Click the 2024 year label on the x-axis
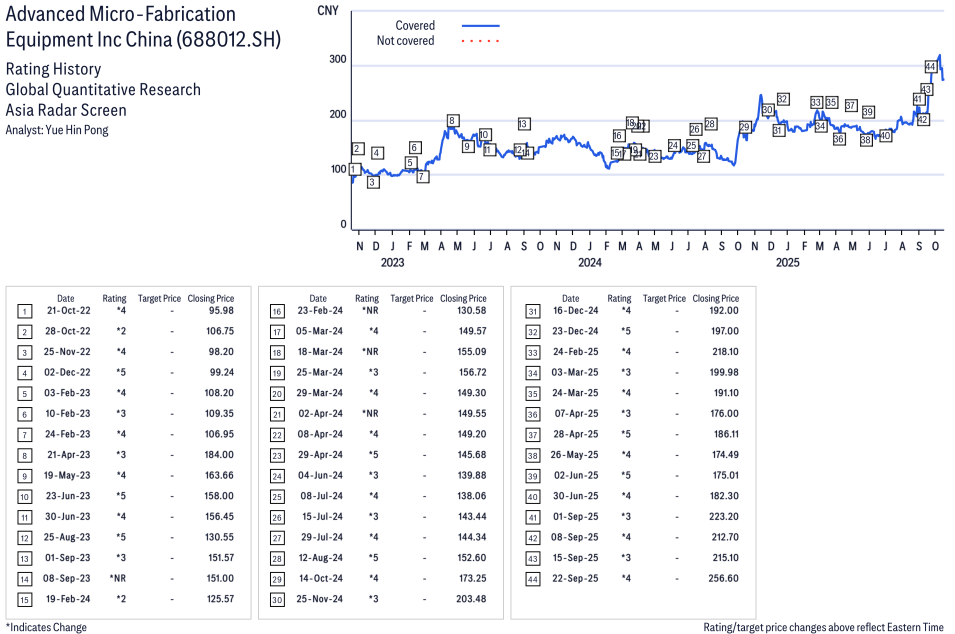Viewport: 955px width, 634px height. pyautogui.click(x=590, y=263)
